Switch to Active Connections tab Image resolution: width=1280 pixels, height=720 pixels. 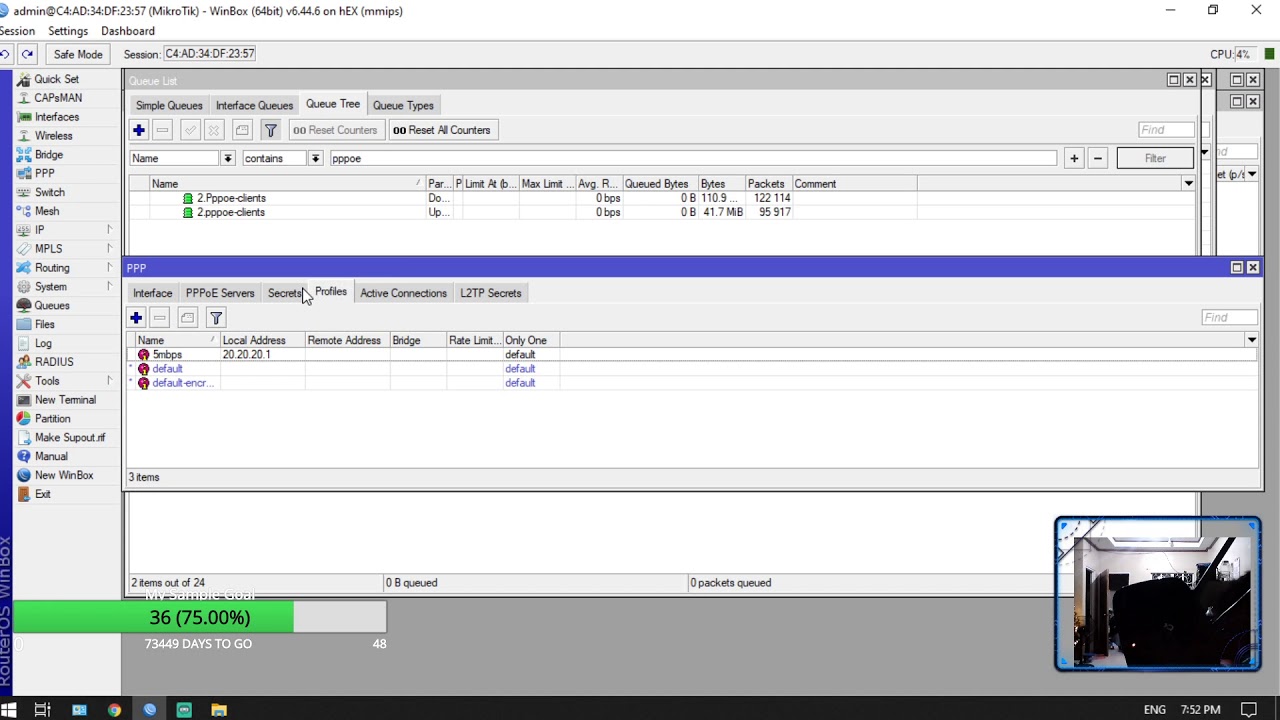tap(403, 293)
